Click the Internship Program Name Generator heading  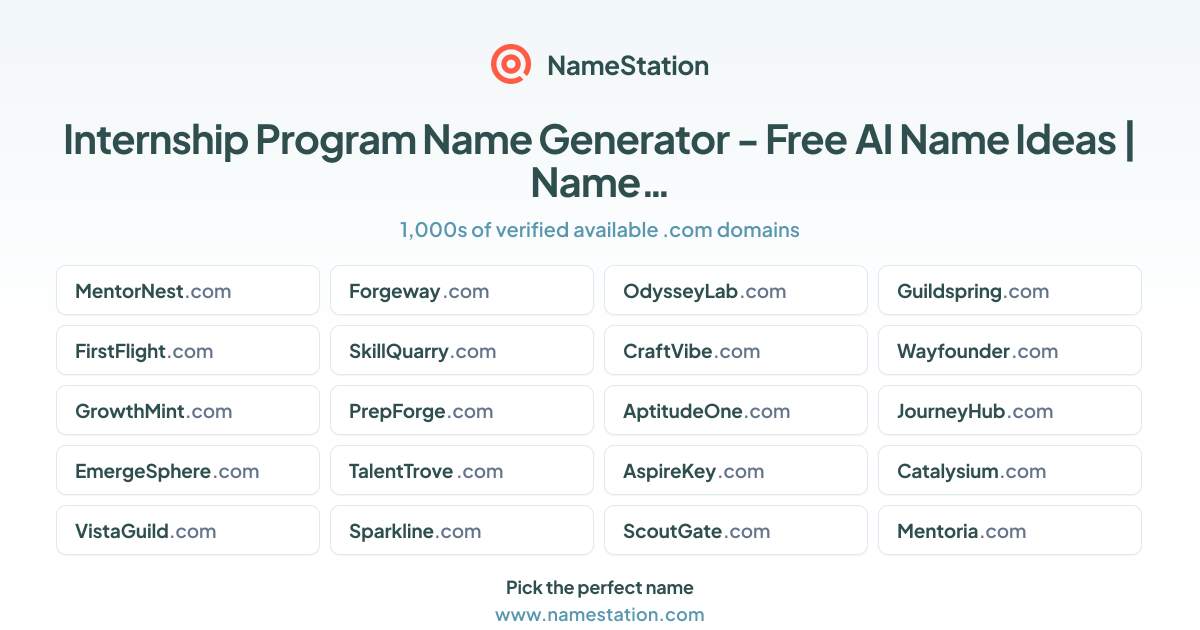pos(600,161)
